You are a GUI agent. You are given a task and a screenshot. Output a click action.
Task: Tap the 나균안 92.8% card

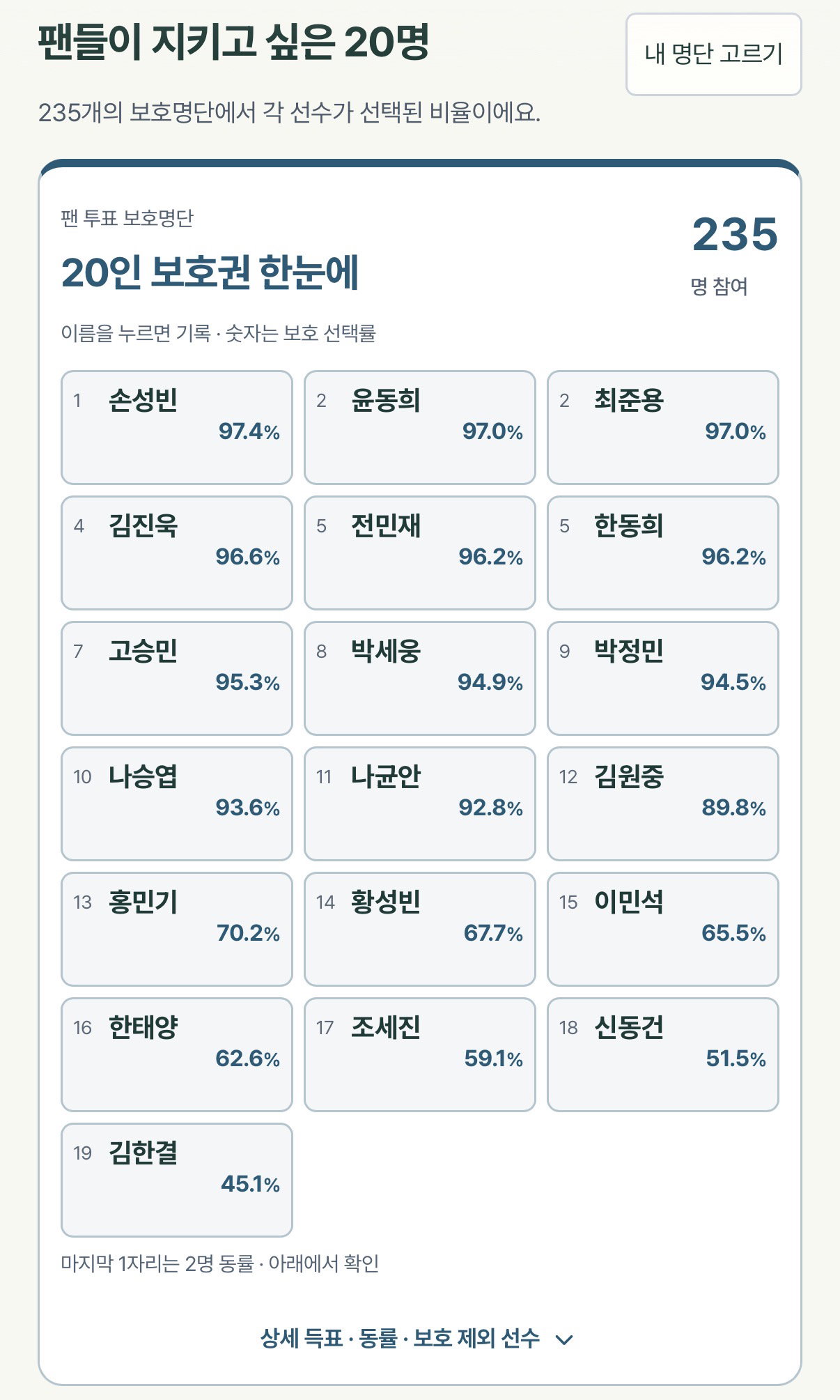420,803
